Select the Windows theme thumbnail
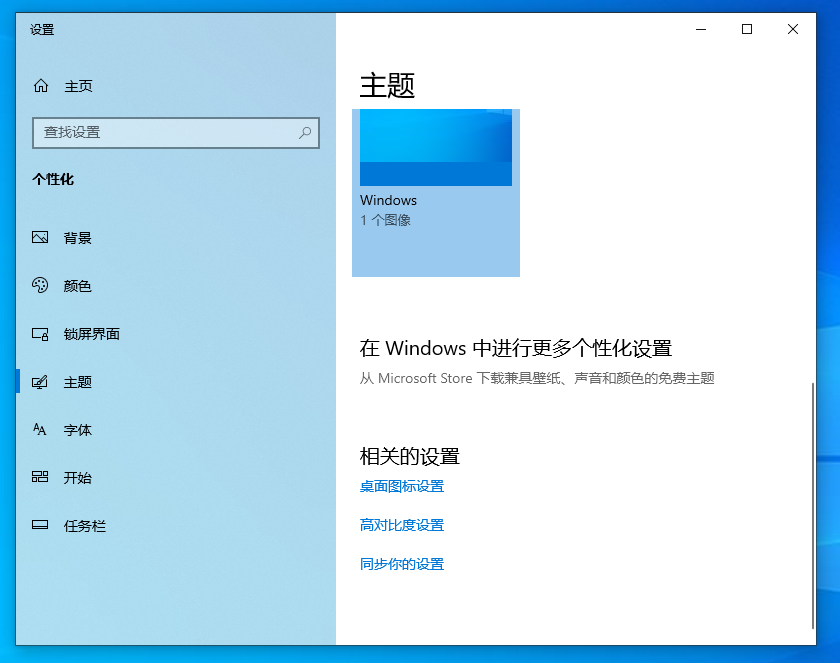 tap(436, 193)
